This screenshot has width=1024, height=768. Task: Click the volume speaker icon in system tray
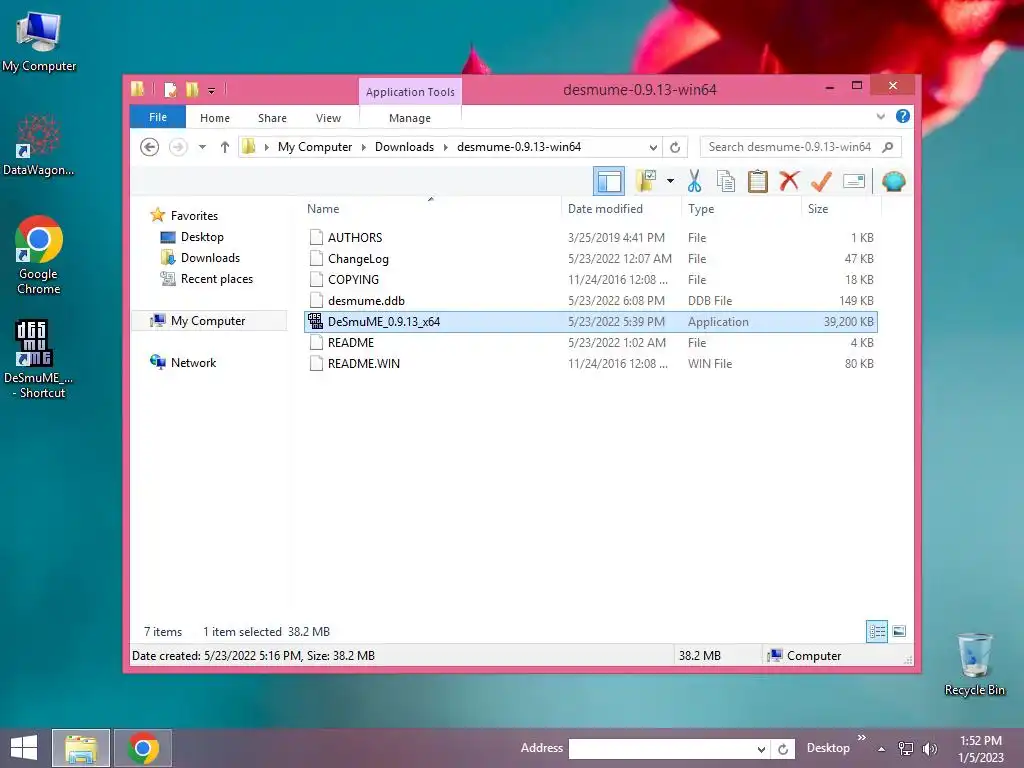click(x=929, y=749)
